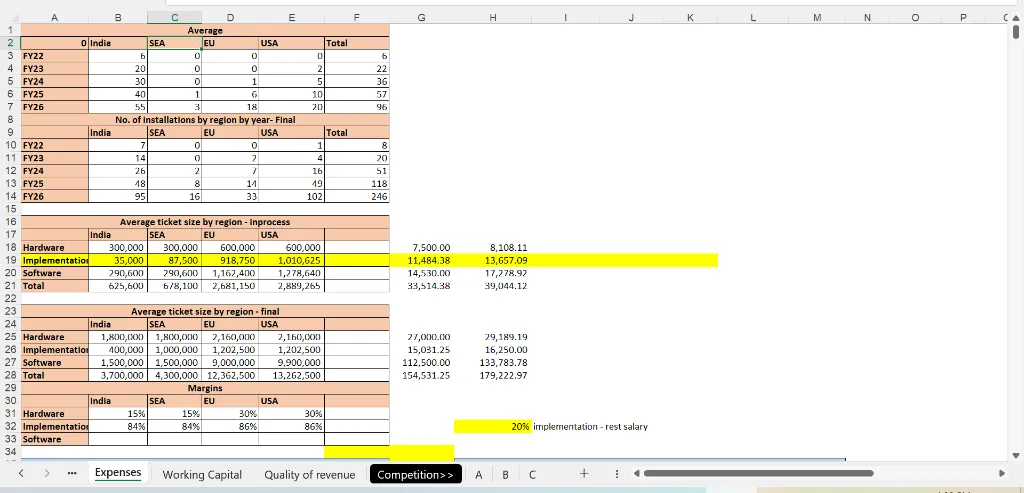Open sheet tab A

point(479,474)
